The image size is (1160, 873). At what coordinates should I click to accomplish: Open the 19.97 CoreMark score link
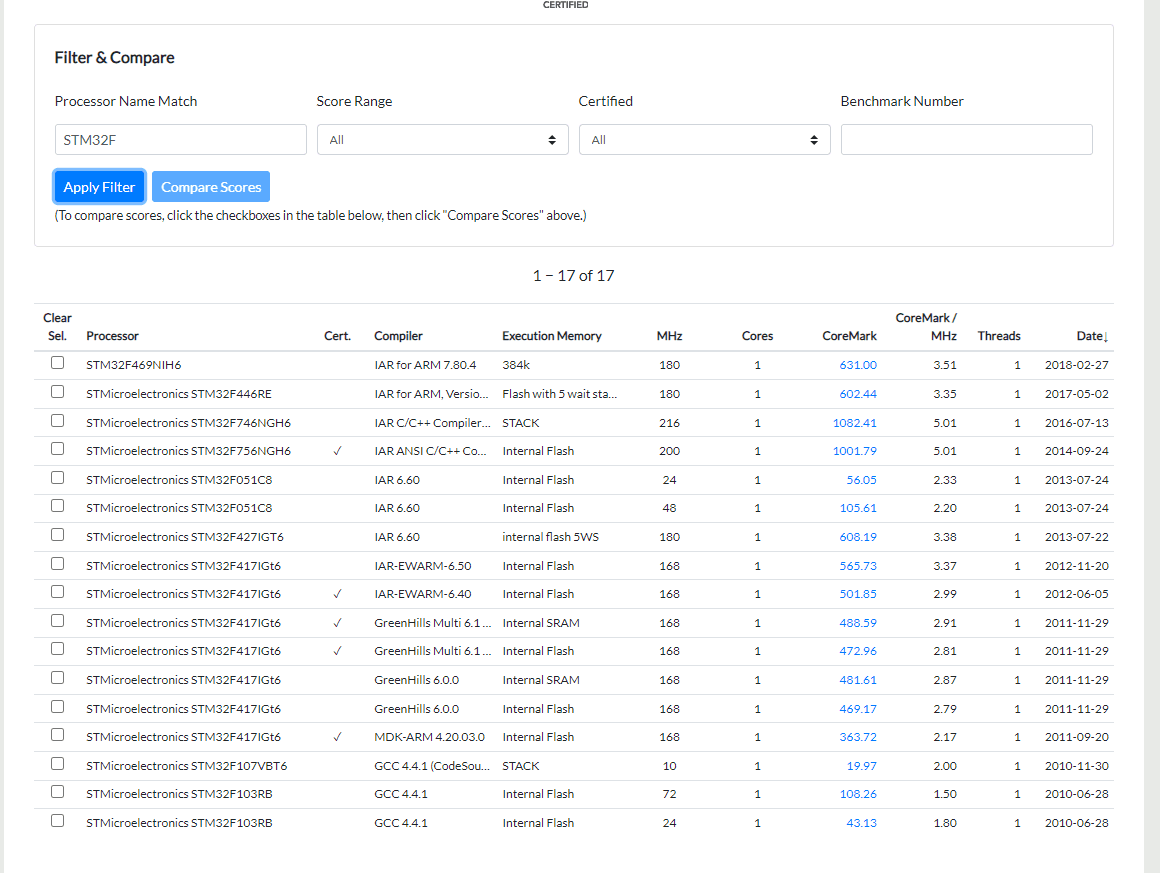861,765
